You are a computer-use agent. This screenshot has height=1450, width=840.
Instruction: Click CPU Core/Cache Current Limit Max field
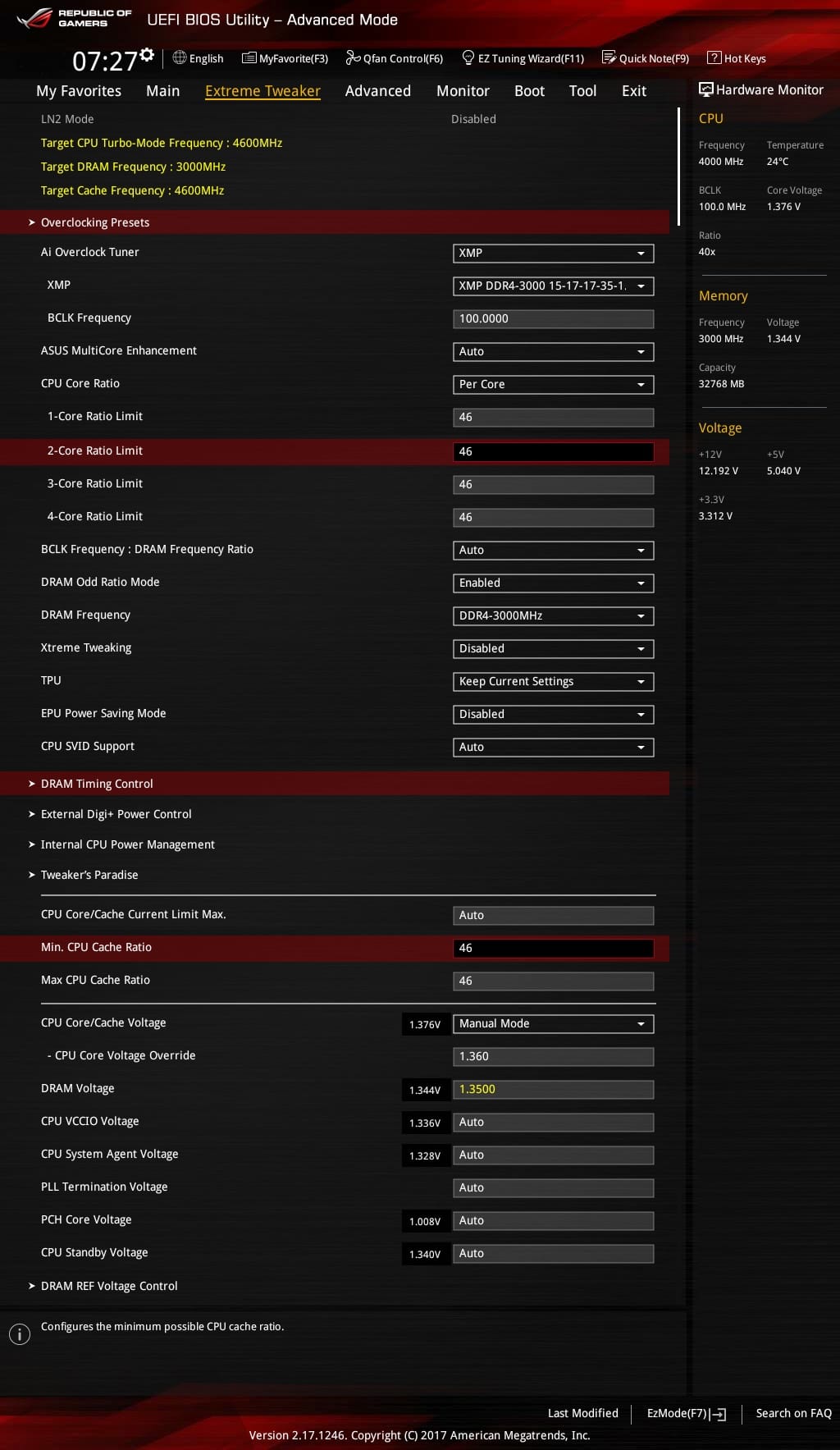point(554,915)
